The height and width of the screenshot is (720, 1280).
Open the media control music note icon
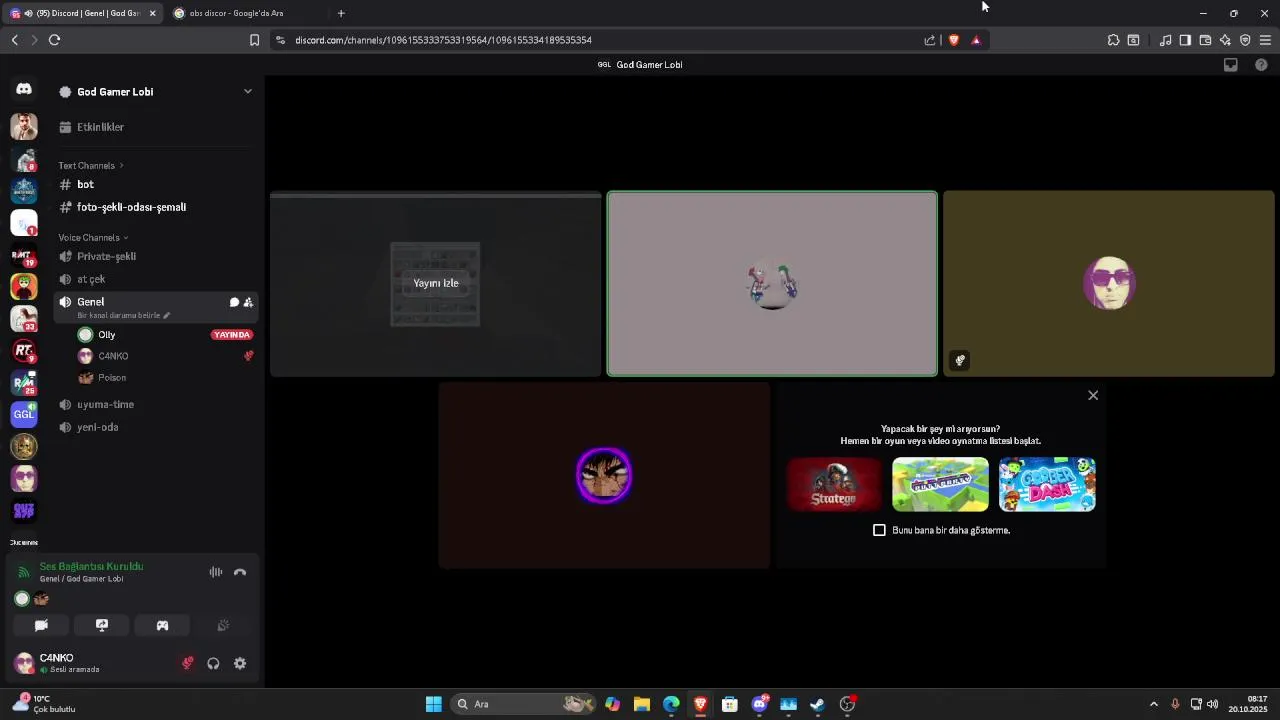tap(1165, 40)
